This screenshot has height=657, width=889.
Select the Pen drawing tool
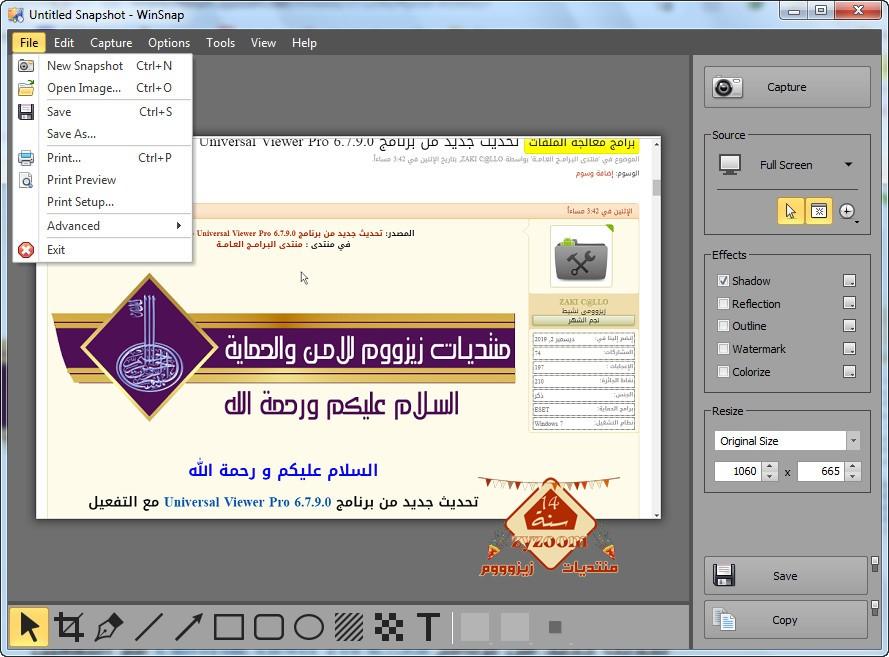pyautogui.click(x=109, y=626)
